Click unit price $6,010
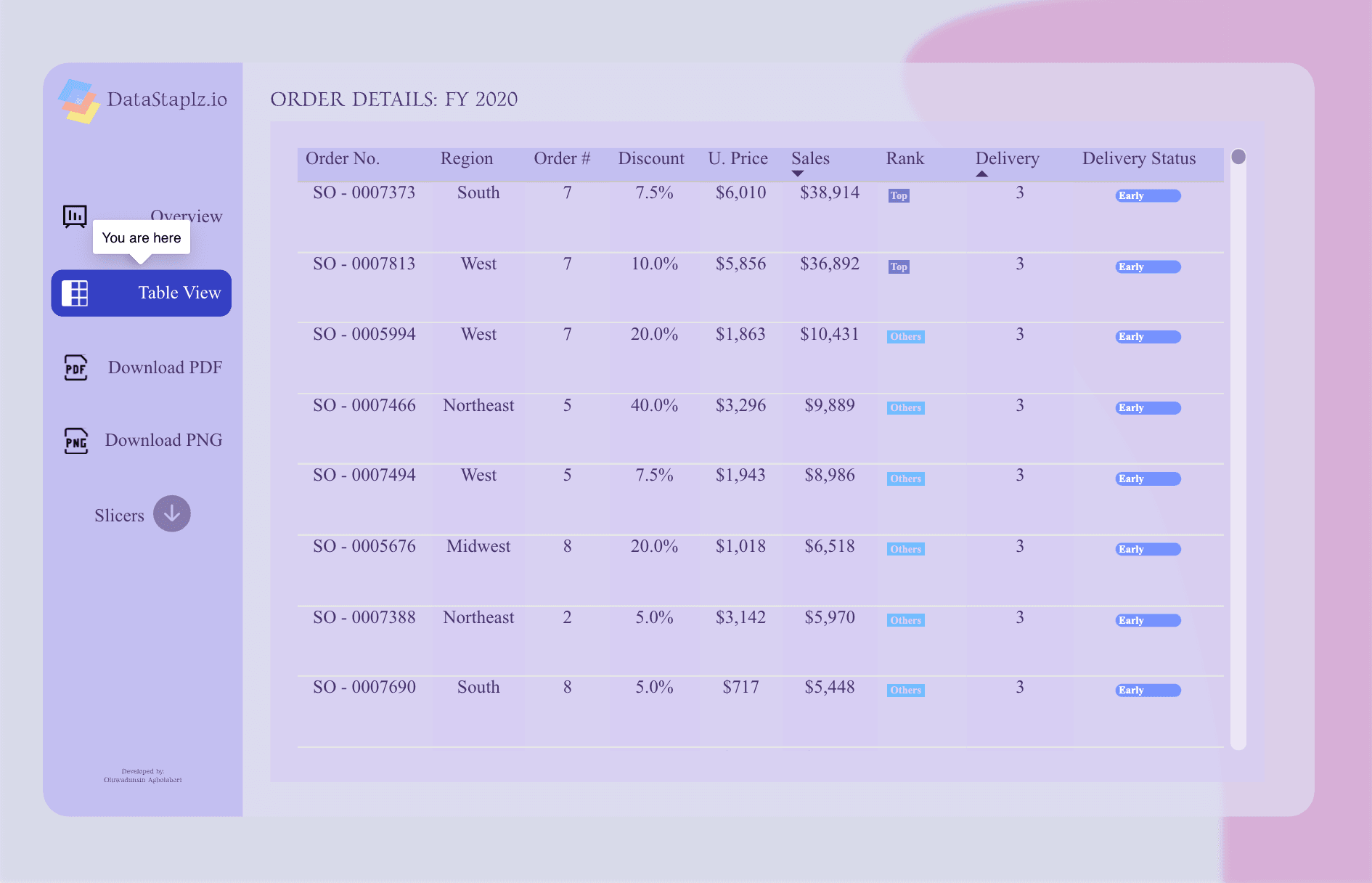 [740, 192]
